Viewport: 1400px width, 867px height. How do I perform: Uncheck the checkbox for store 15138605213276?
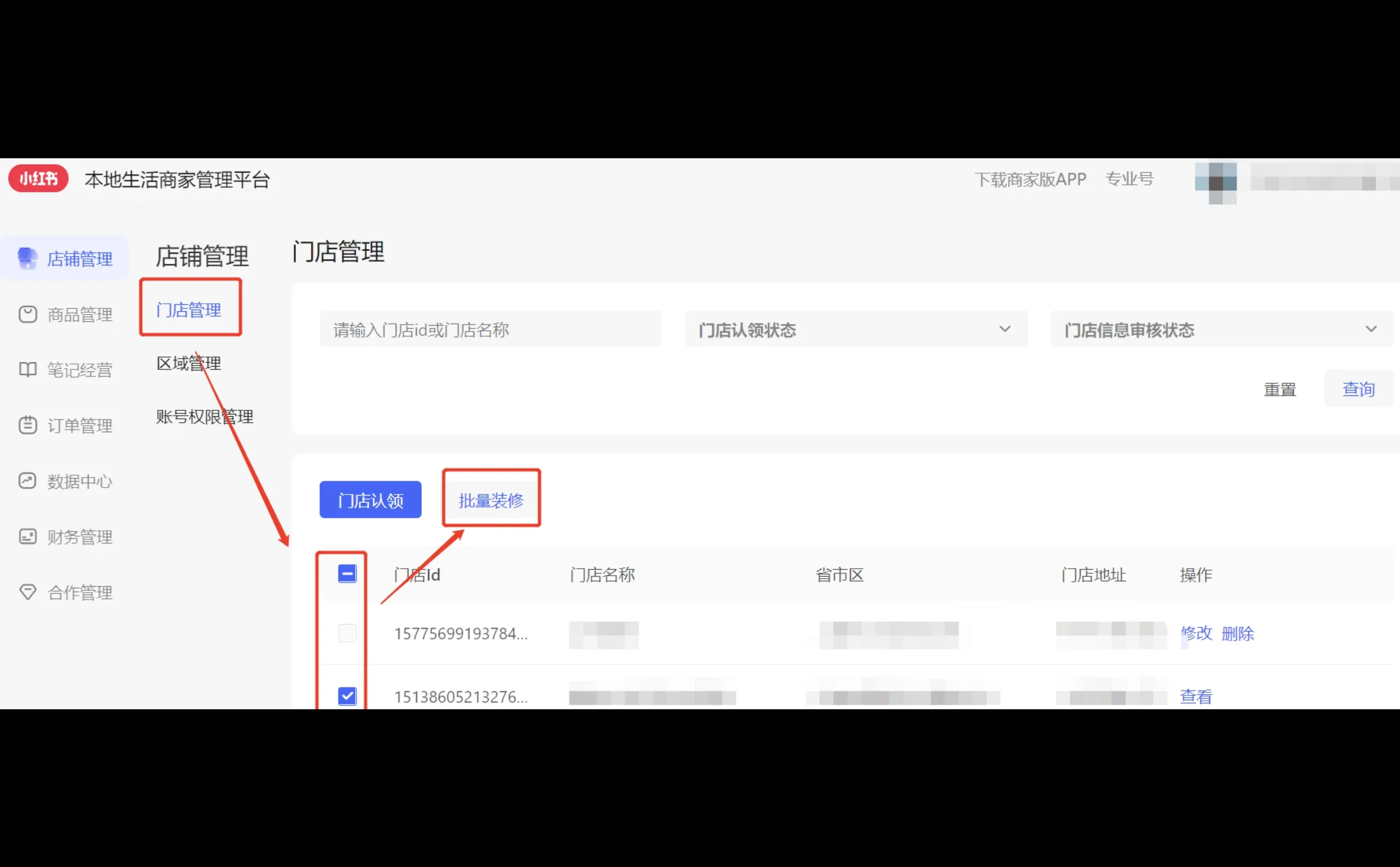347,695
